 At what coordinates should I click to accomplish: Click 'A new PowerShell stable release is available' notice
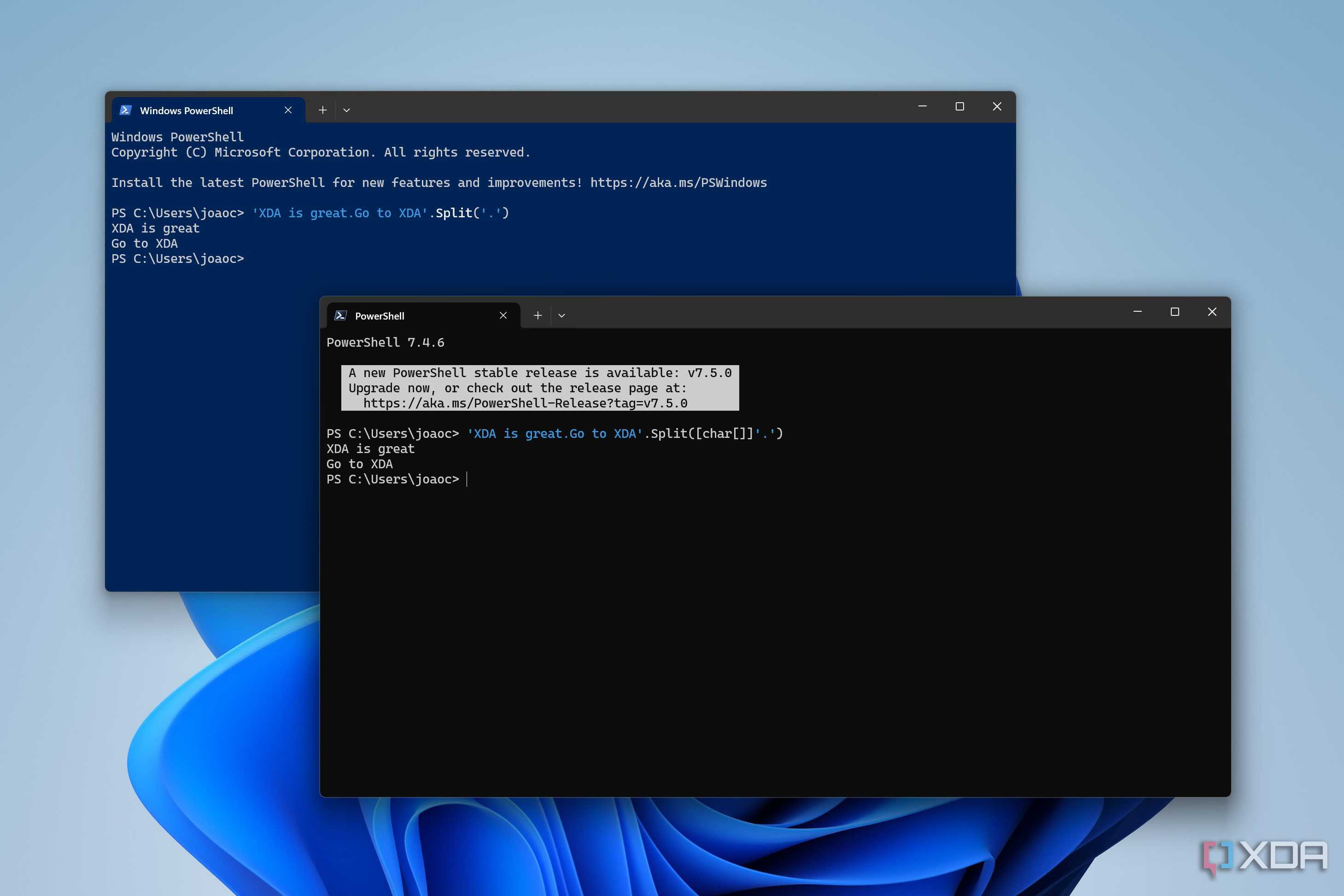pos(540,373)
